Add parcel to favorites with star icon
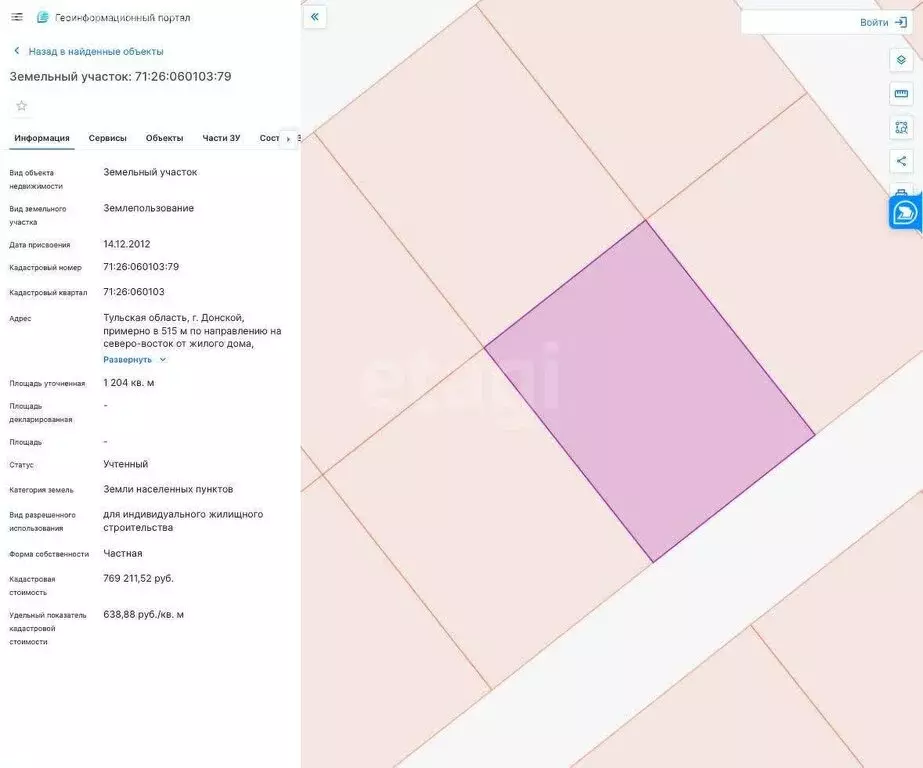 pyautogui.click(x=22, y=106)
